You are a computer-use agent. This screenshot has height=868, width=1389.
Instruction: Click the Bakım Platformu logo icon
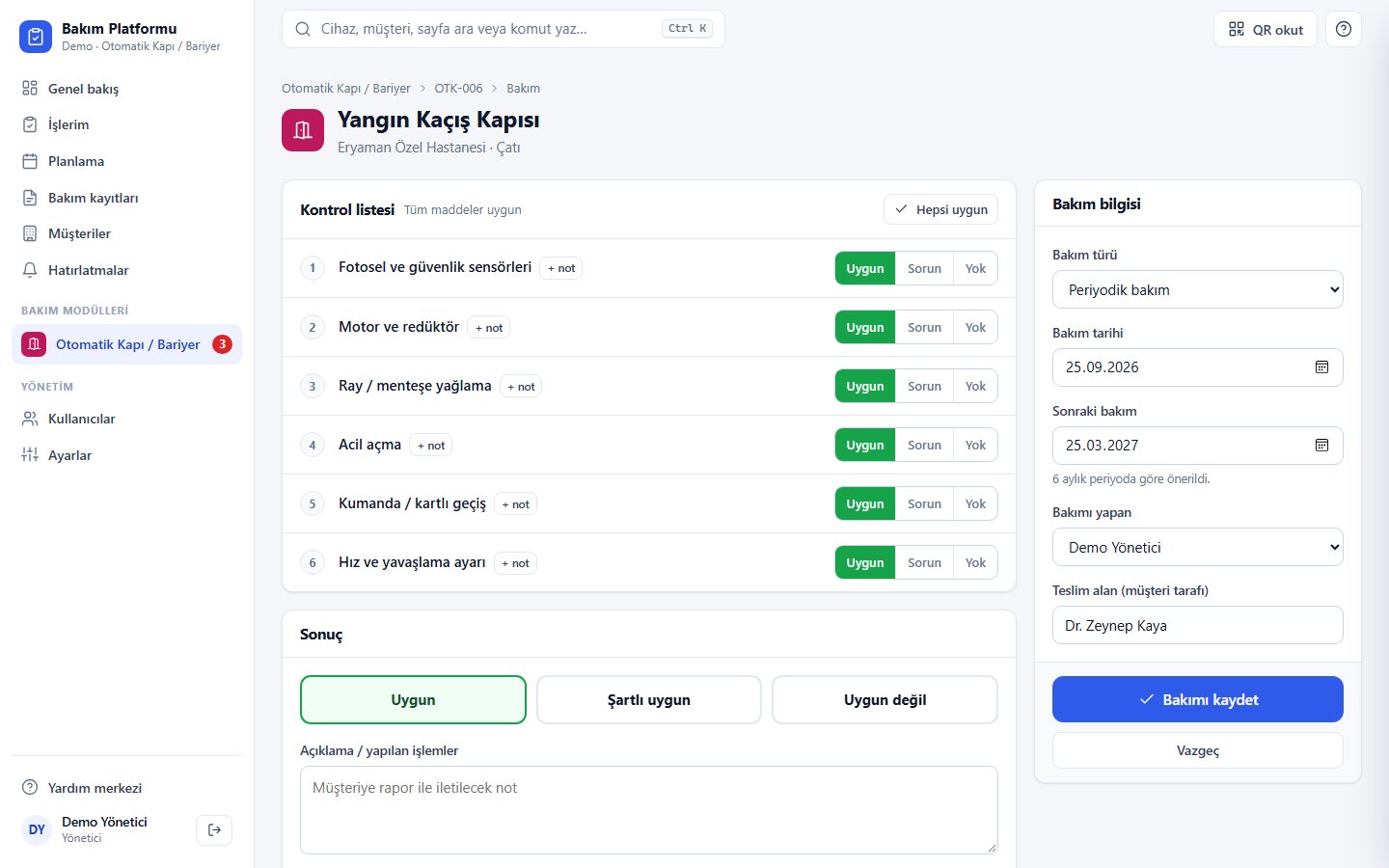point(36,37)
